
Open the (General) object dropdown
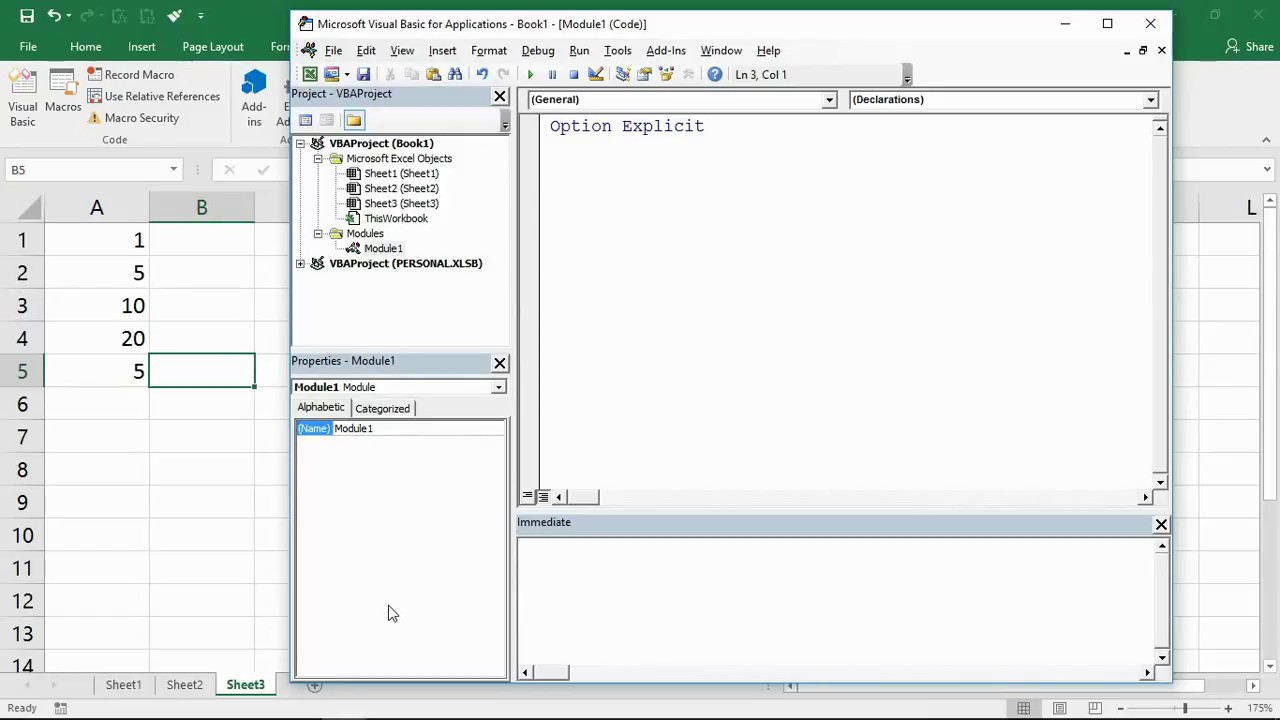click(829, 100)
